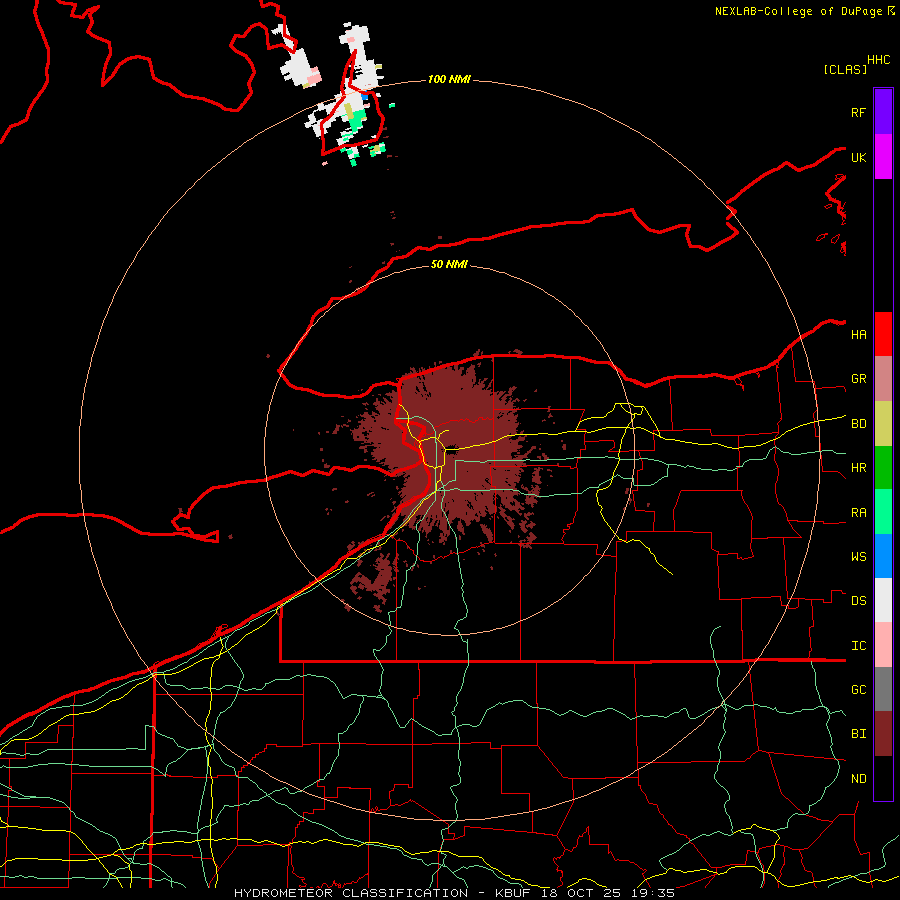
Task: Click the HHC product code text
Action: click(879, 60)
